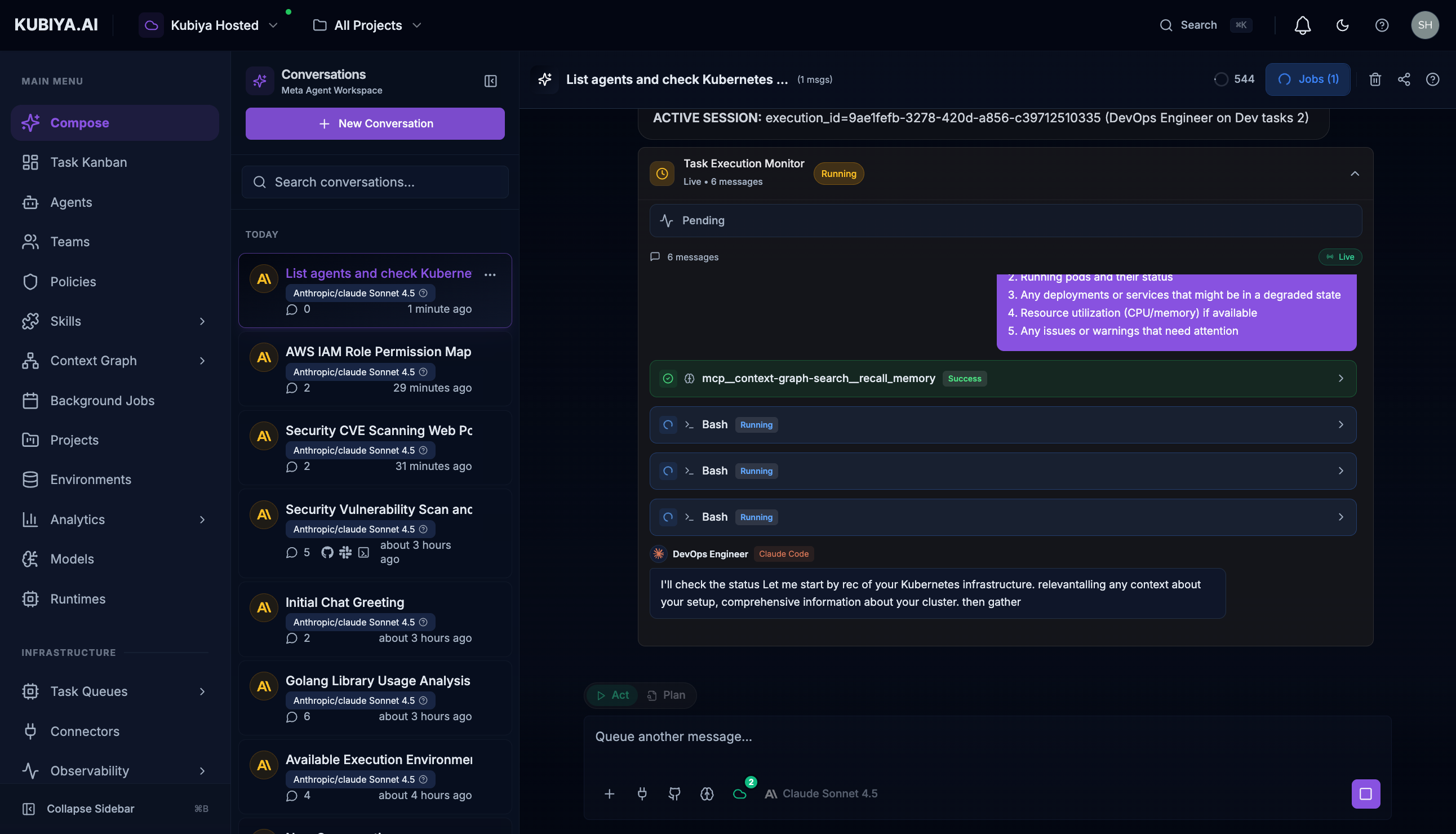The width and height of the screenshot is (1456, 834).
Task: Collapse the Task Execution Monitor panel
Action: [1356, 173]
